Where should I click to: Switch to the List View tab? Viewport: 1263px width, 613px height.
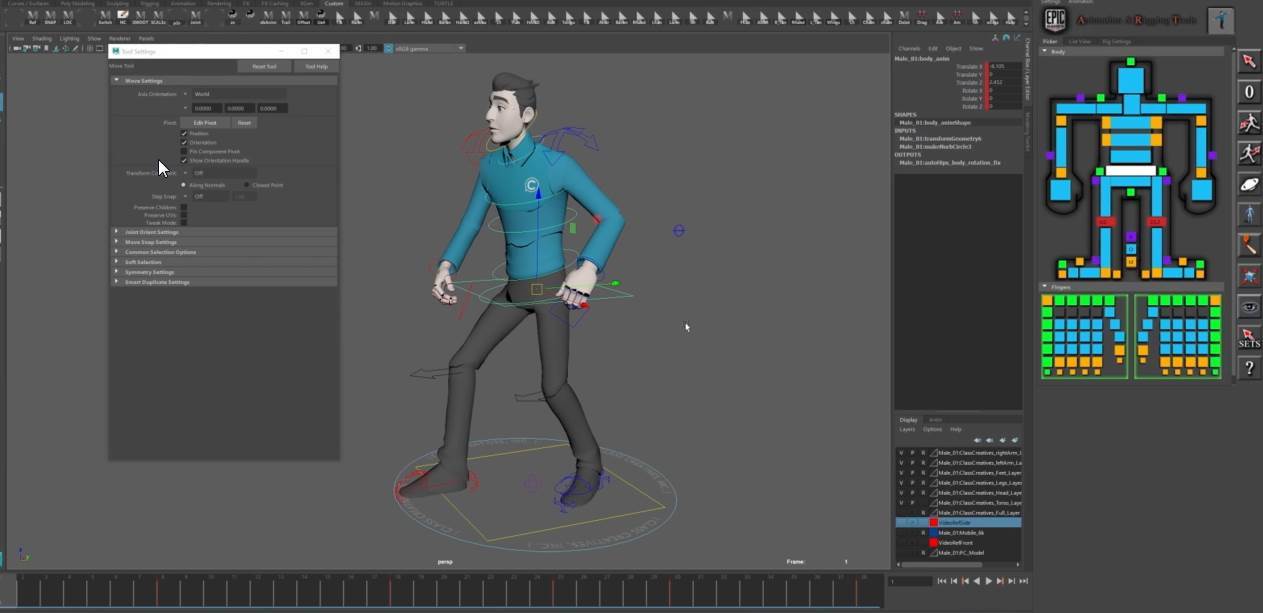(1080, 41)
